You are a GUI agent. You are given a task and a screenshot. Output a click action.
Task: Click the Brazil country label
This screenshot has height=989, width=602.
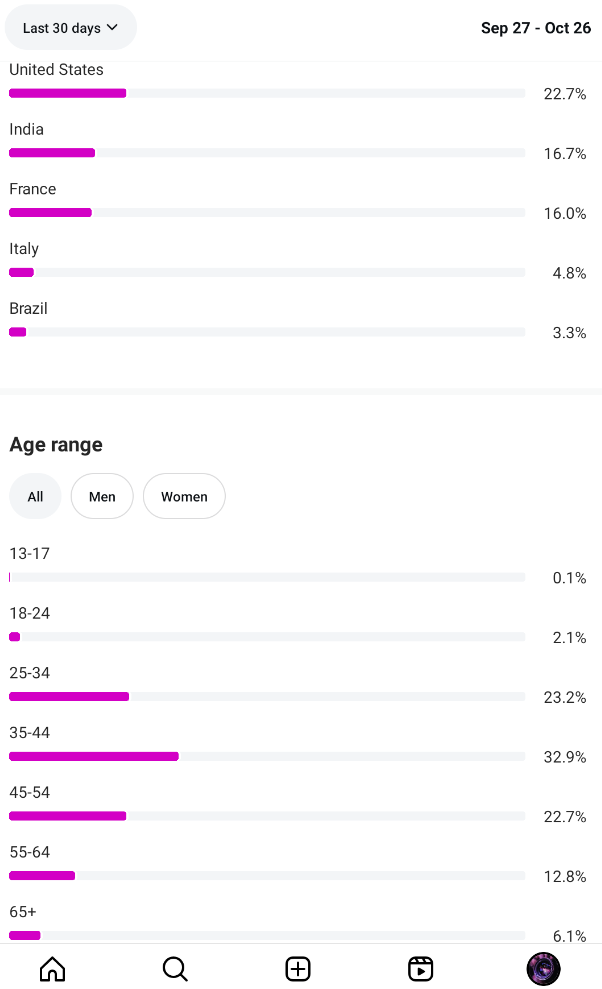click(29, 309)
